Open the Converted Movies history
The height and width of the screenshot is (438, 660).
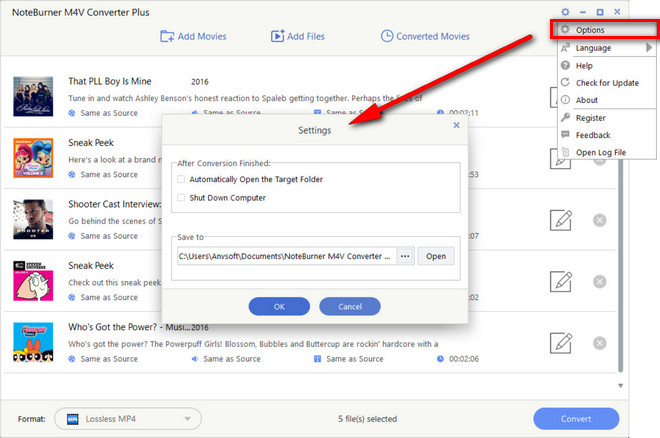pyautogui.click(x=425, y=36)
